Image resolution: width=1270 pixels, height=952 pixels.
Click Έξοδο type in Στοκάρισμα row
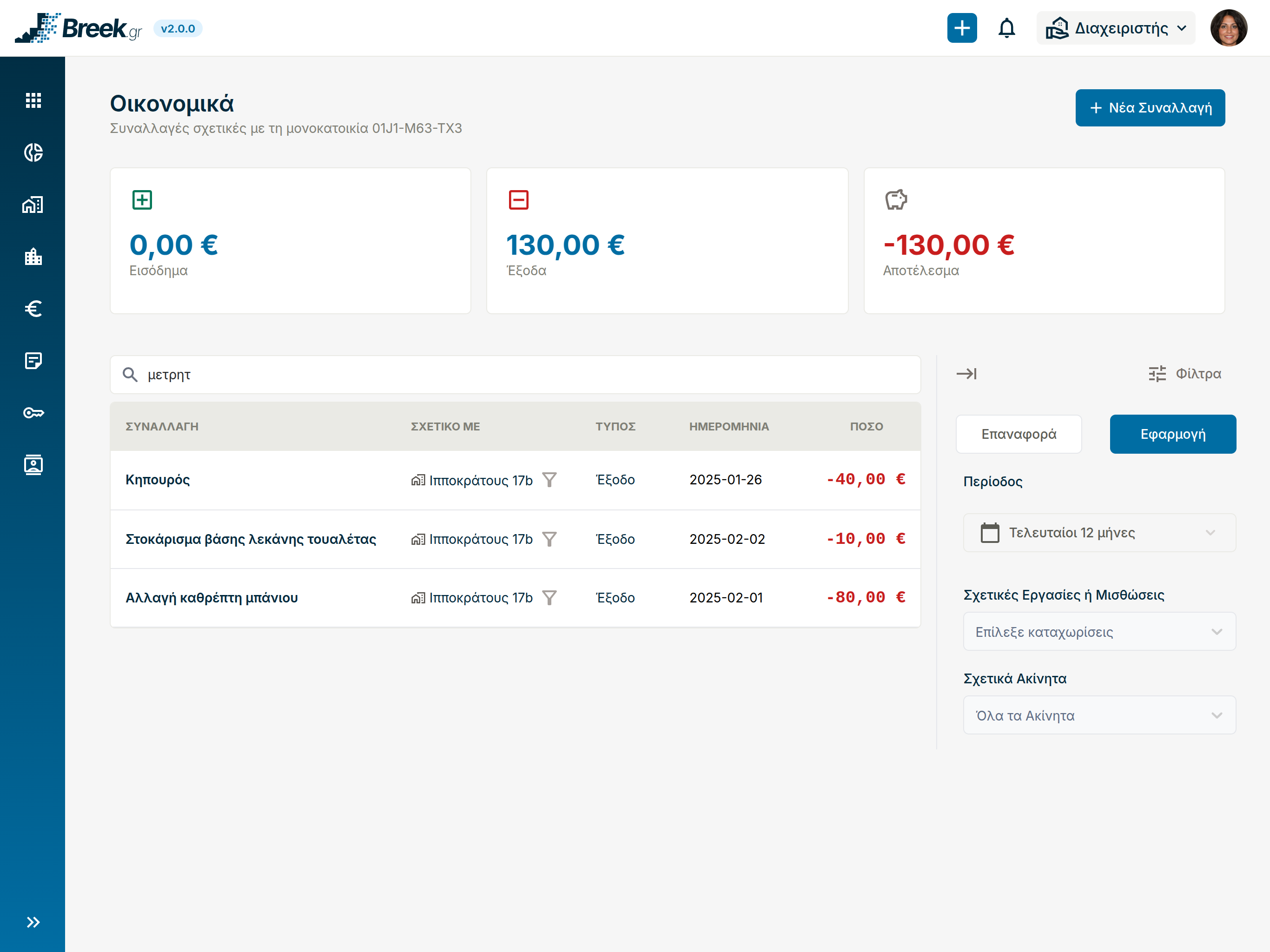615,539
